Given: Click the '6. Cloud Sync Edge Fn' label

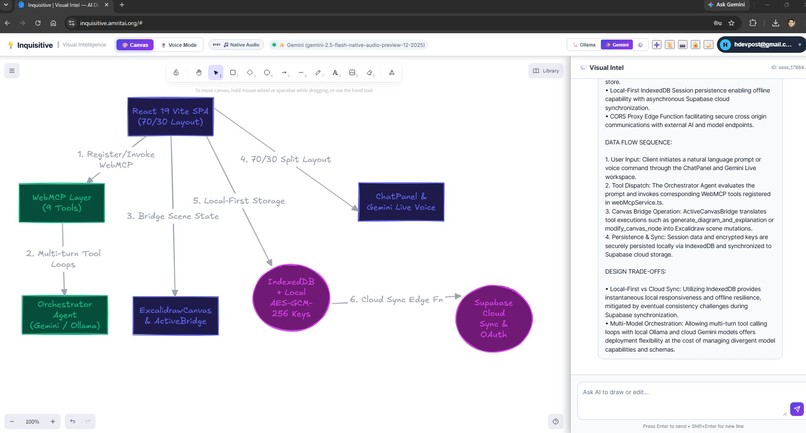Looking at the screenshot, I should point(396,299).
